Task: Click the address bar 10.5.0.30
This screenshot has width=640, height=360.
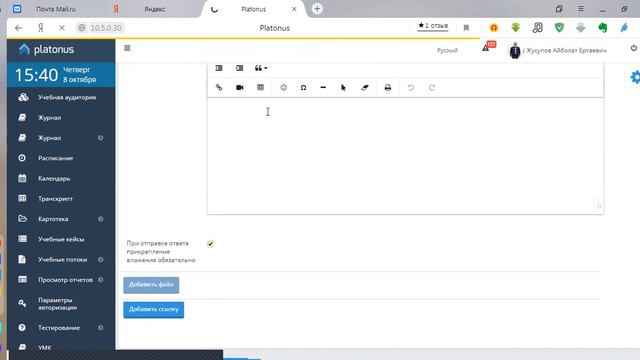Action: [106, 28]
